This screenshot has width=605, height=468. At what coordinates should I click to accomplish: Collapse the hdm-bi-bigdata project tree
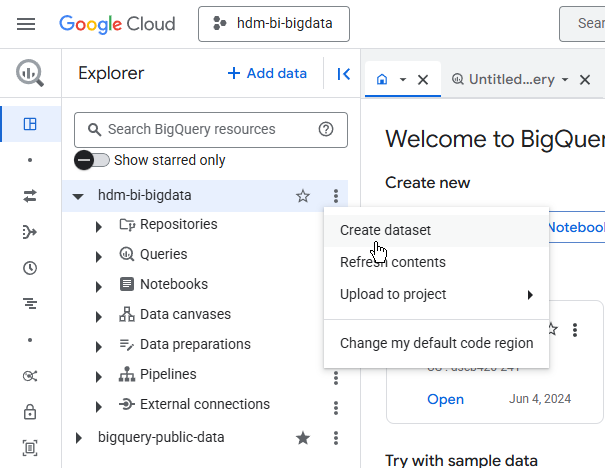click(x=78, y=196)
